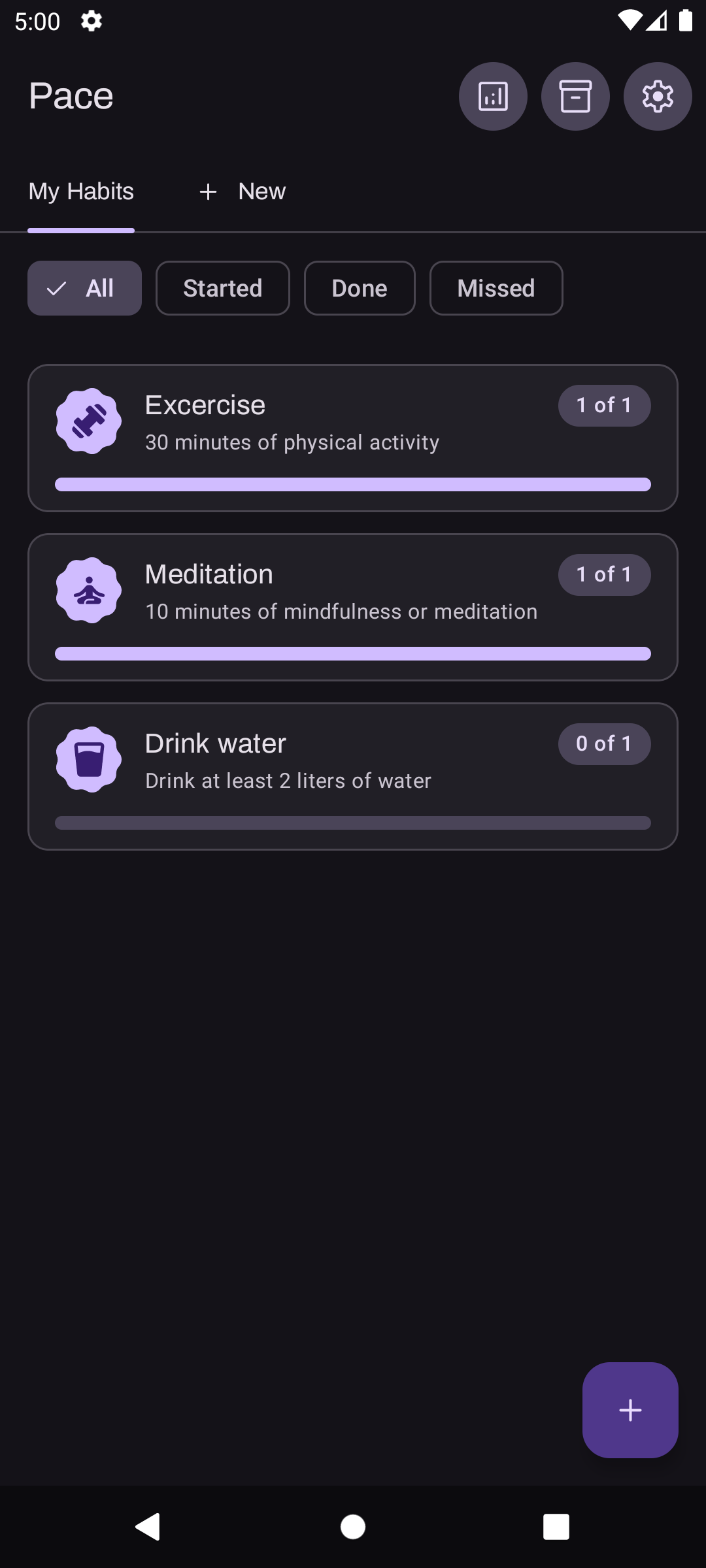The height and width of the screenshot is (1568, 706).
Task: Tap the Meditation pose icon
Action: coord(89,591)
